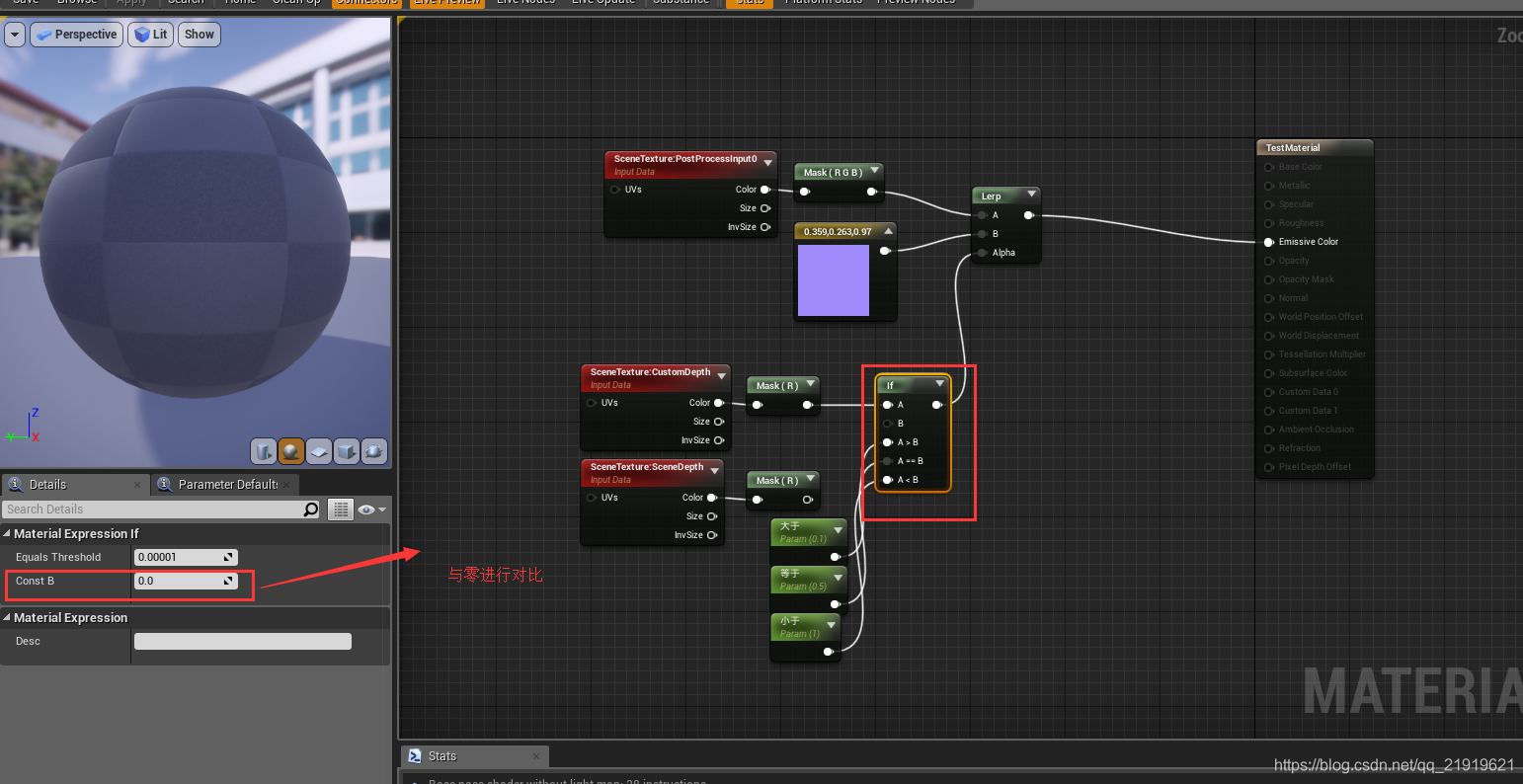
Task: Open the viewport options dropdown arrow
Action: 15,35
